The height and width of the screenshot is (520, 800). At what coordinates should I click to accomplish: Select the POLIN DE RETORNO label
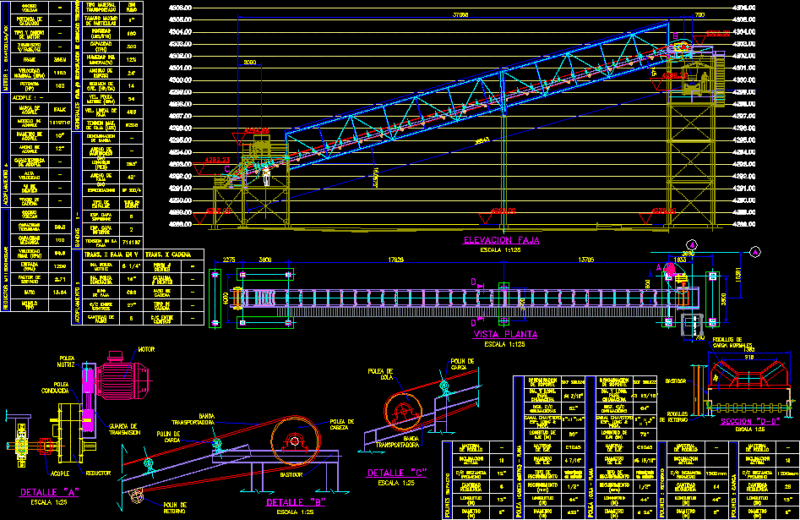[175, 508]
